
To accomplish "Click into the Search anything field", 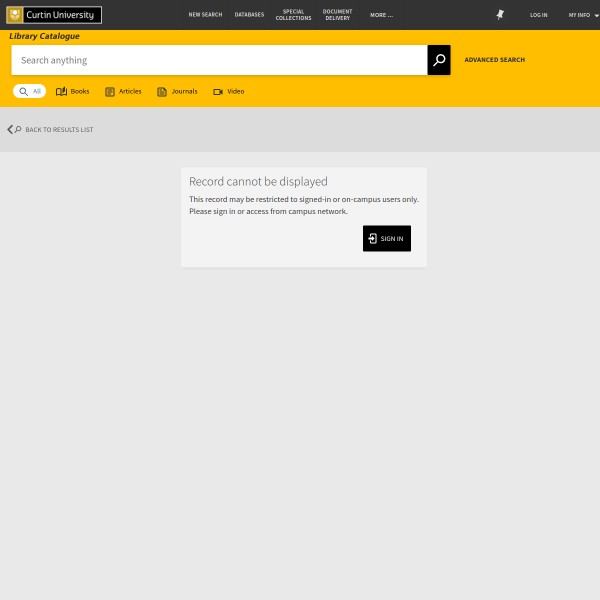I will tap(220, 60).
